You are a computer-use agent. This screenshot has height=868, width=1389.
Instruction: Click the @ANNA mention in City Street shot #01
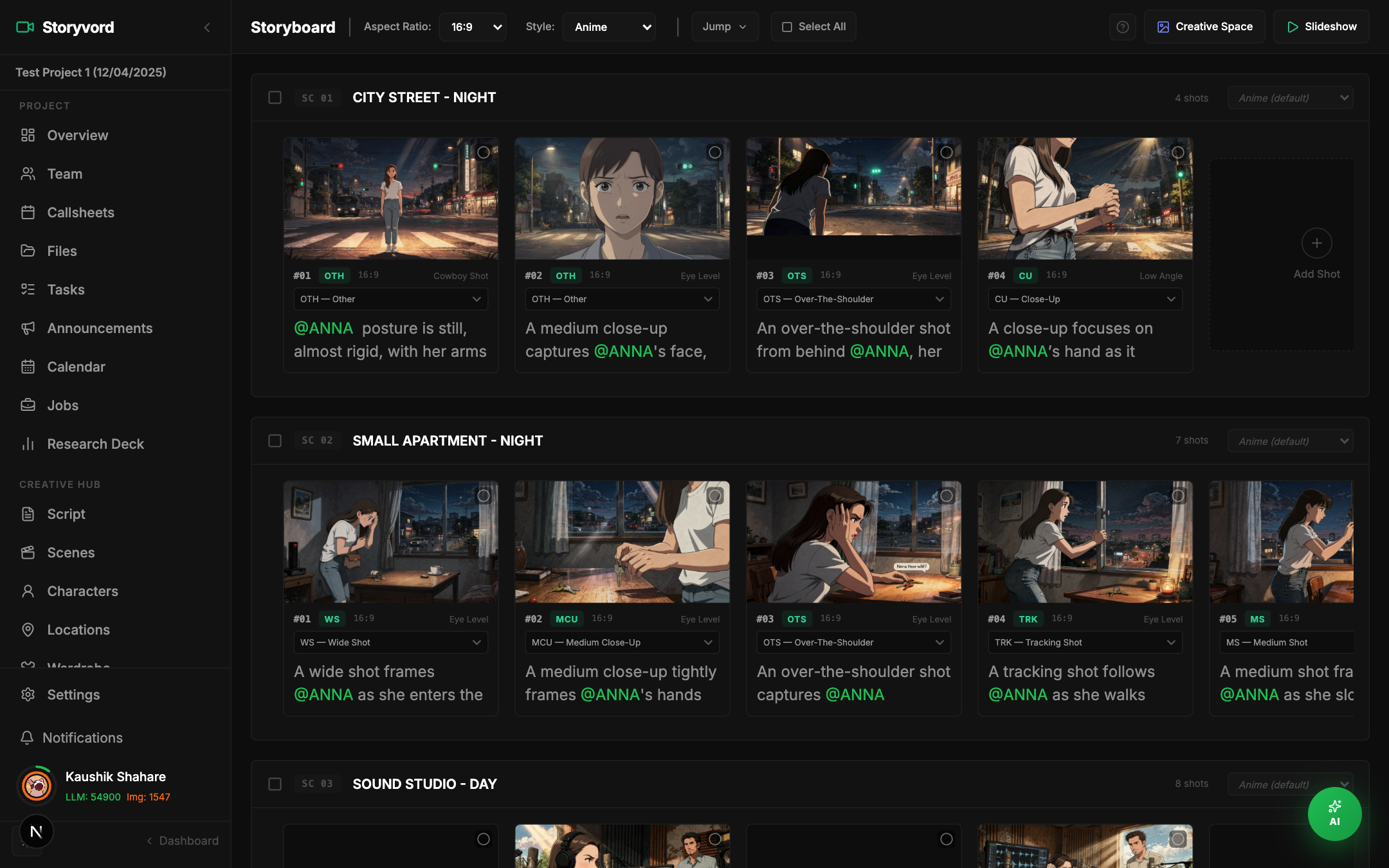(x=323, y=328)
